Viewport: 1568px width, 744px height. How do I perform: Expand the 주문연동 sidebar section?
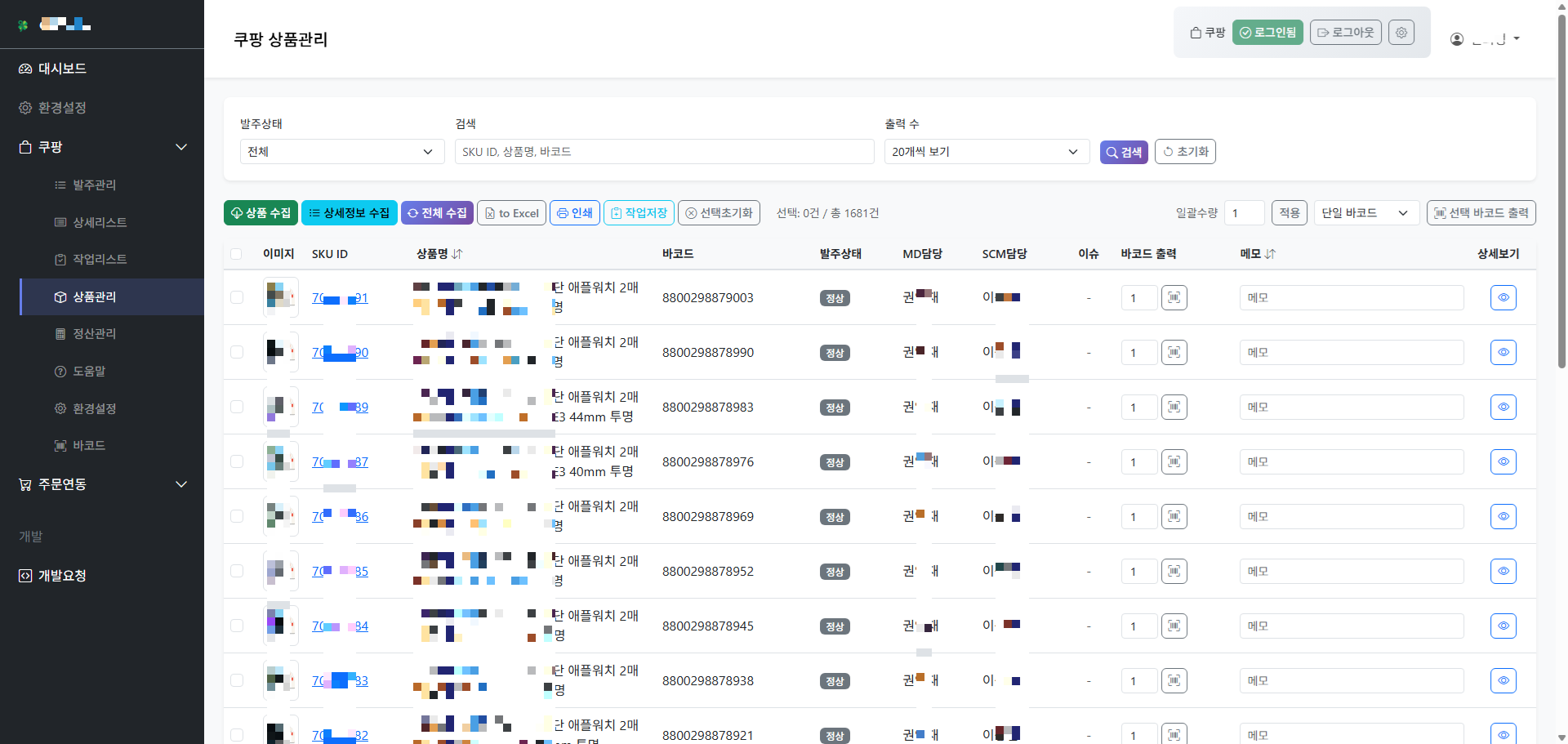[181, 484]
